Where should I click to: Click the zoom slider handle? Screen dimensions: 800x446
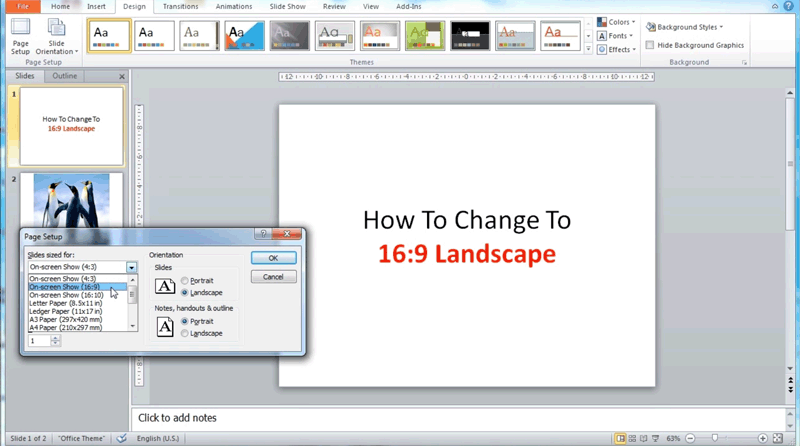[x=714, y=438]
